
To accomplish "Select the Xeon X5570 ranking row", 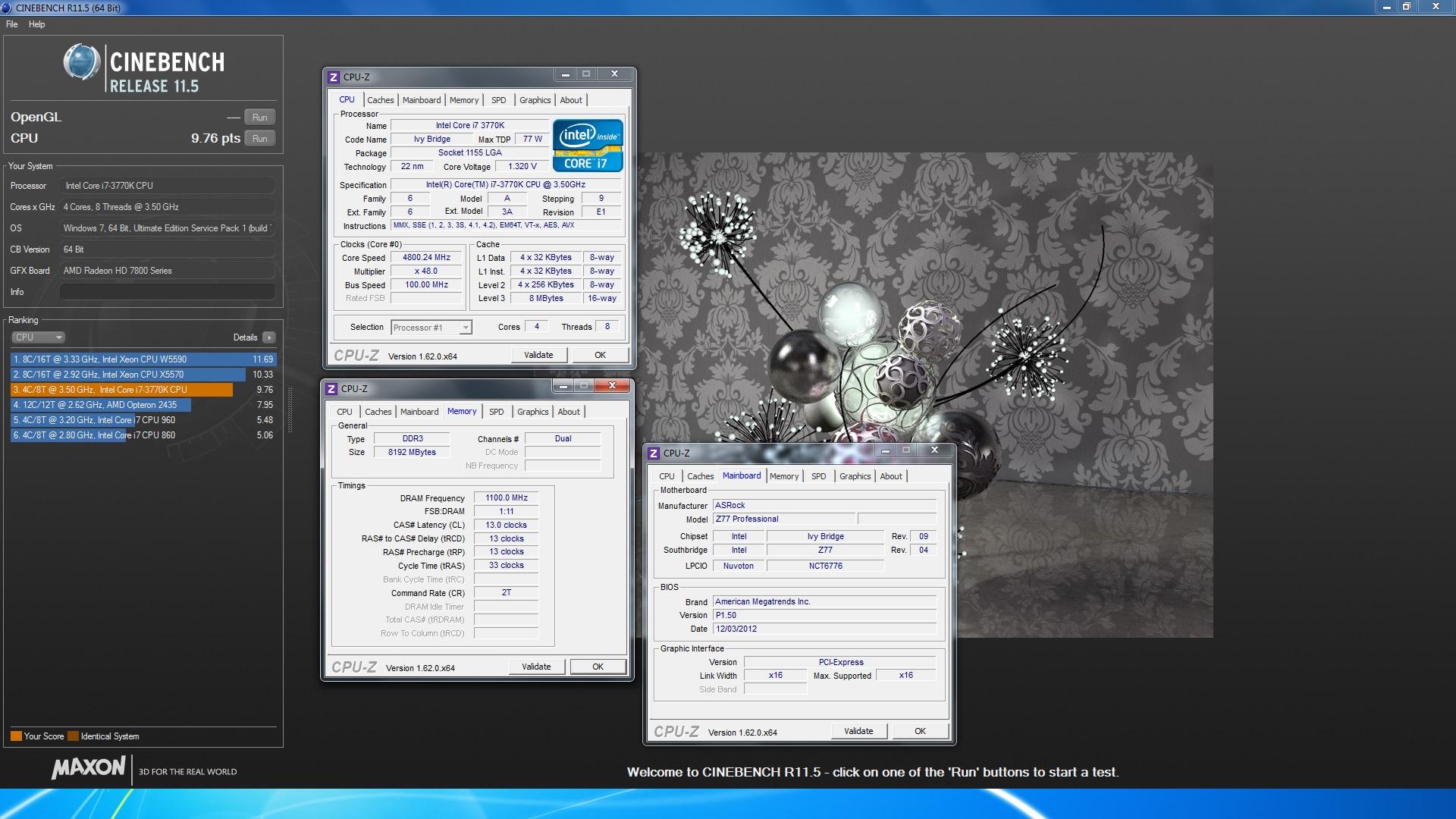I will 143,375.
